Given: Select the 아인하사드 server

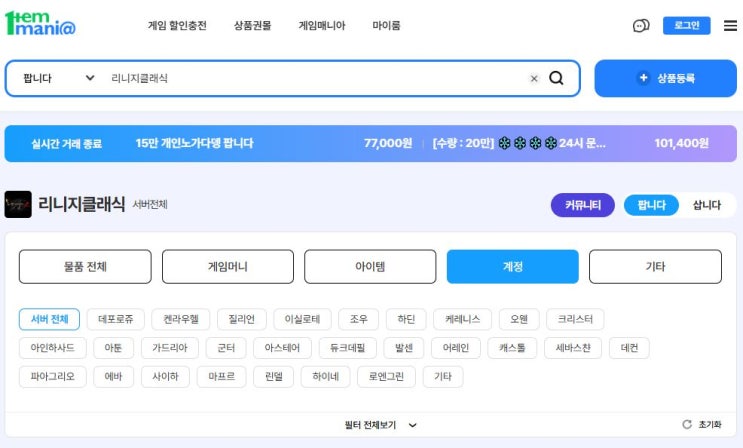Looking at the screenshot, I should point(53,348).
